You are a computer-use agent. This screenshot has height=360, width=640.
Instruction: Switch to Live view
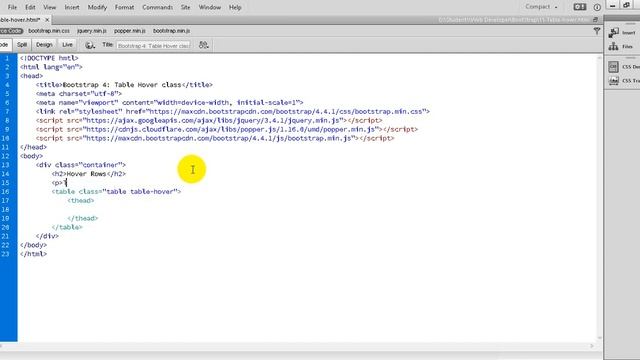(67, 45)
